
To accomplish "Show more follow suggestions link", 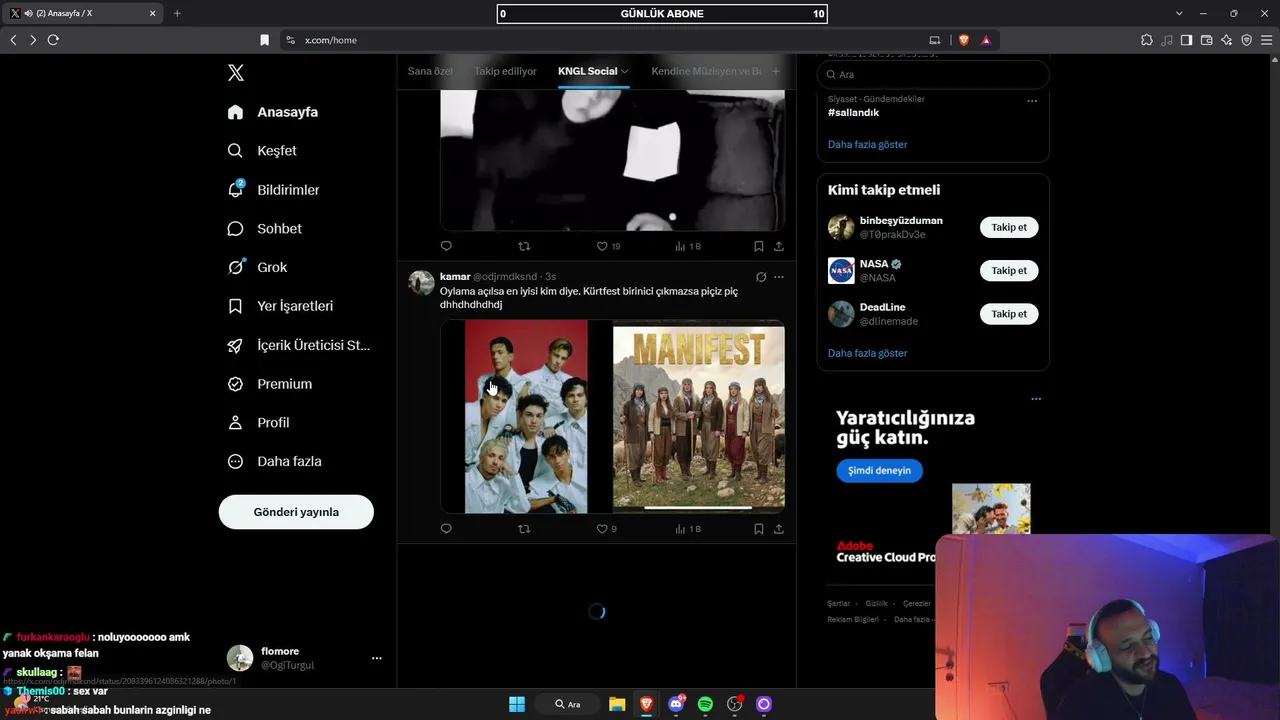I will [x=867, y=353].
